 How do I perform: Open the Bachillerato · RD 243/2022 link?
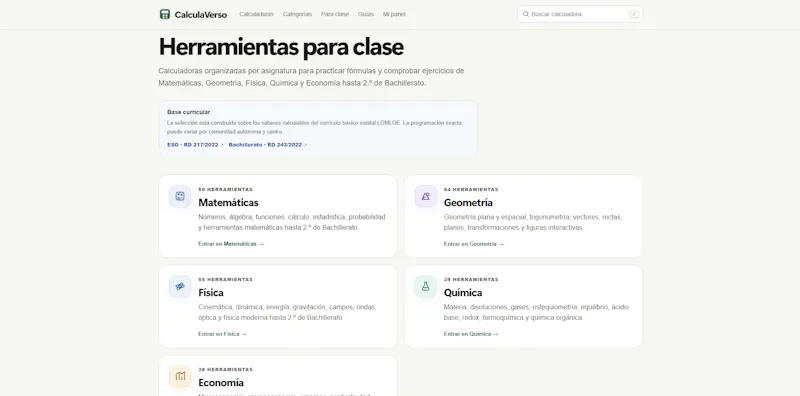point(267,145)
